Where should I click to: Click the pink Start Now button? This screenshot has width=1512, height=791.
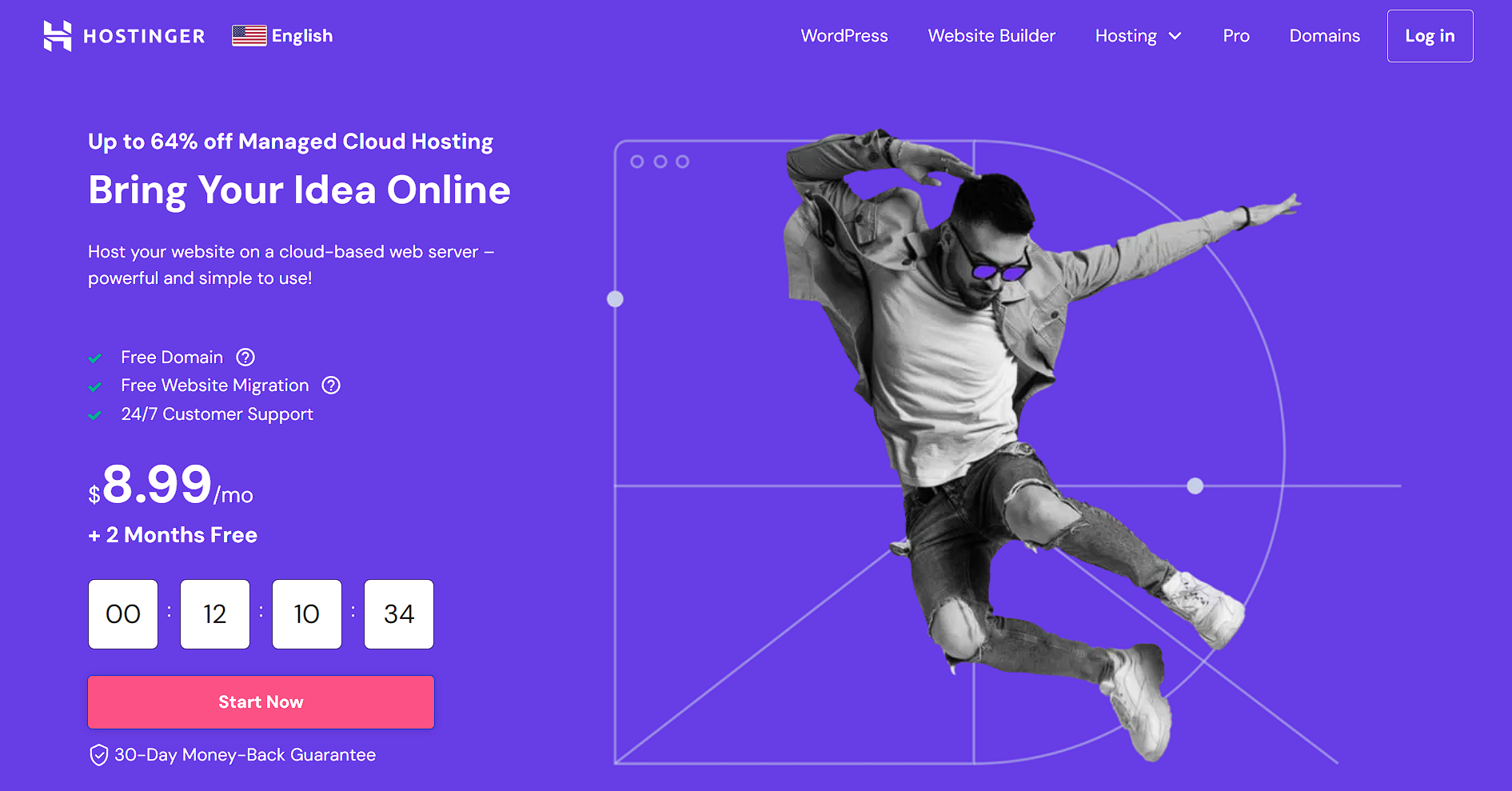coord(261,702)
